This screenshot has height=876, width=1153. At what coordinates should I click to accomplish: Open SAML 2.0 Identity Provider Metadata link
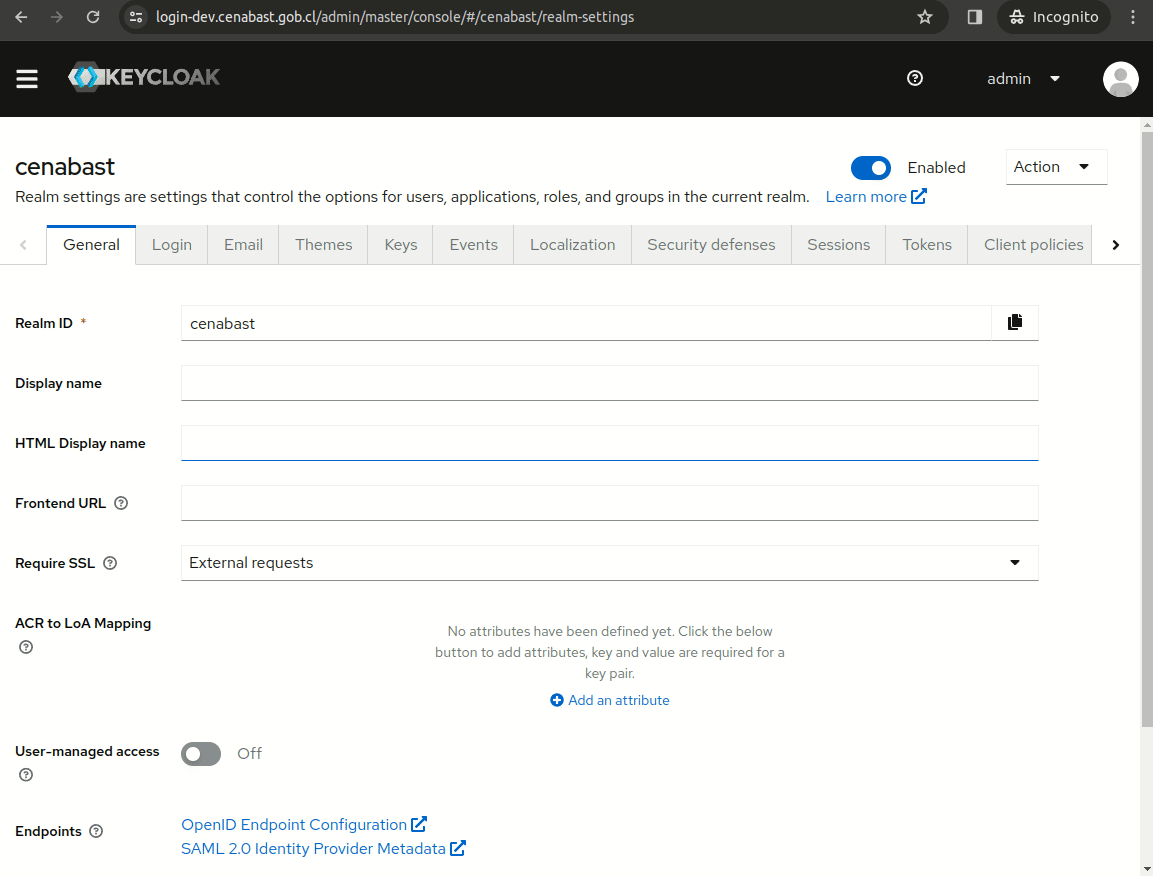313,849
